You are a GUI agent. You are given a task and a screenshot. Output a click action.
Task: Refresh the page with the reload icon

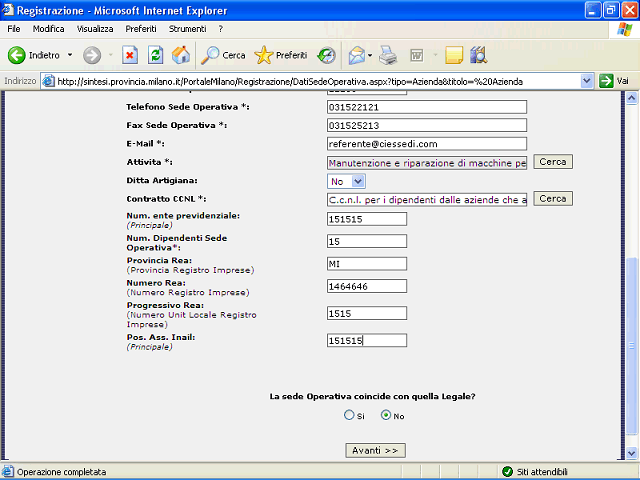click(156, 55)
